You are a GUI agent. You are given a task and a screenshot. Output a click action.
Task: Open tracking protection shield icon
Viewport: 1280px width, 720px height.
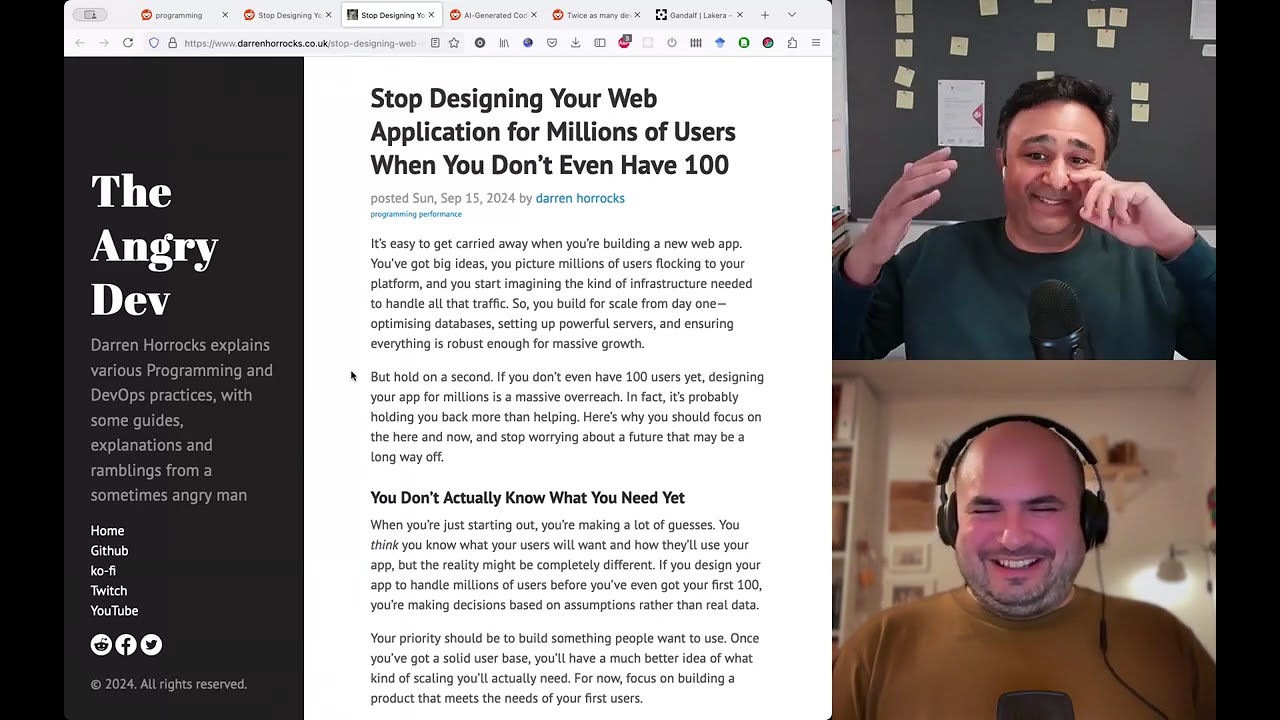(154, 43)
